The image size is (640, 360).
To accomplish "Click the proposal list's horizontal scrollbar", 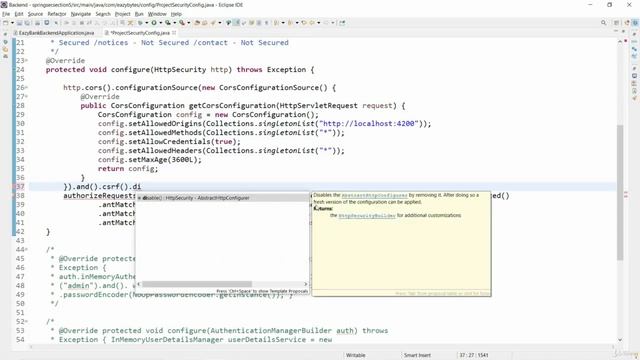I will (x=197, y=284).
